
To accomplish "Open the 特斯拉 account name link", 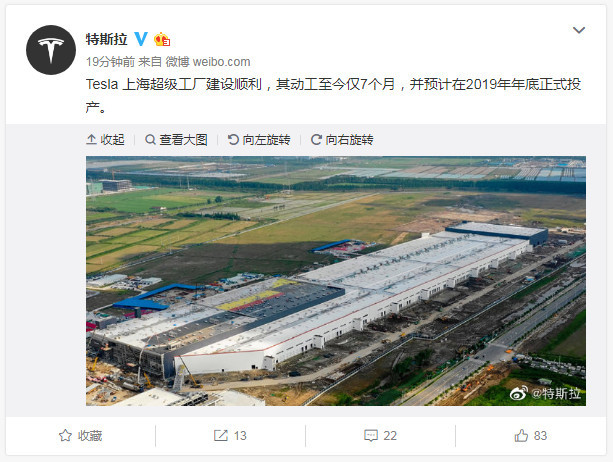I will 106,39.
